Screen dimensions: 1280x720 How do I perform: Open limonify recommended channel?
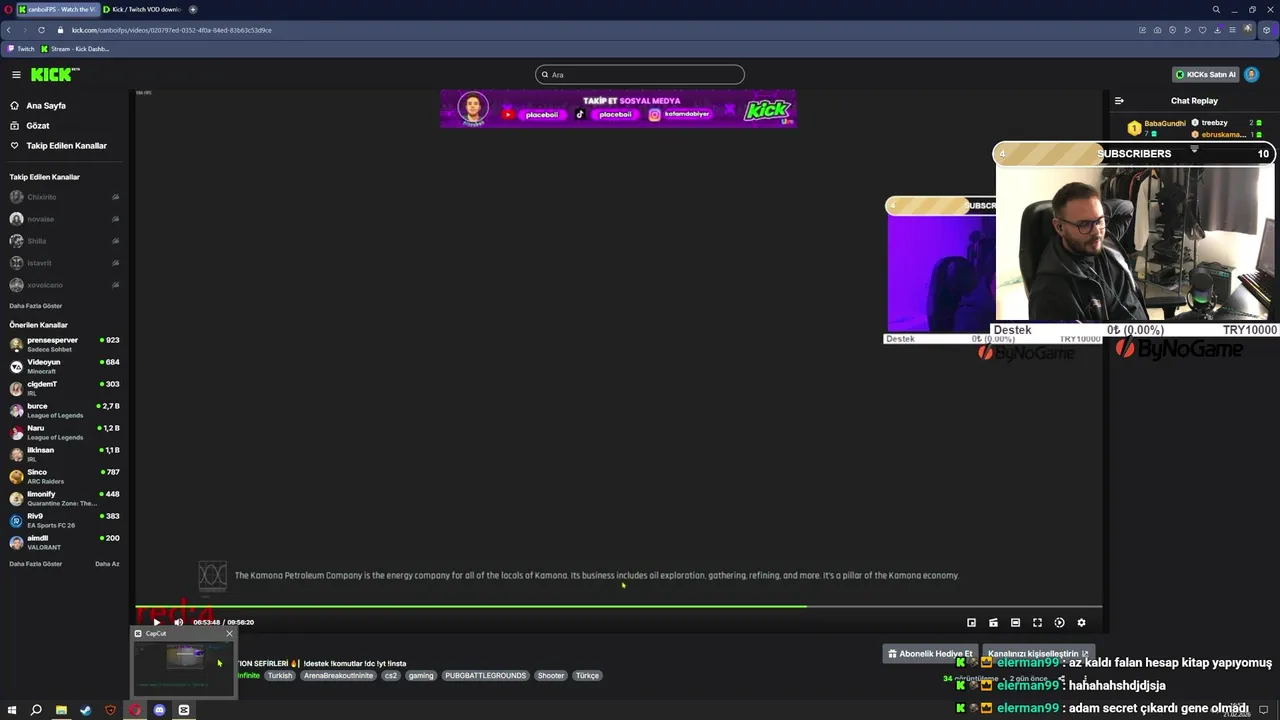click(x=64, y=498)
